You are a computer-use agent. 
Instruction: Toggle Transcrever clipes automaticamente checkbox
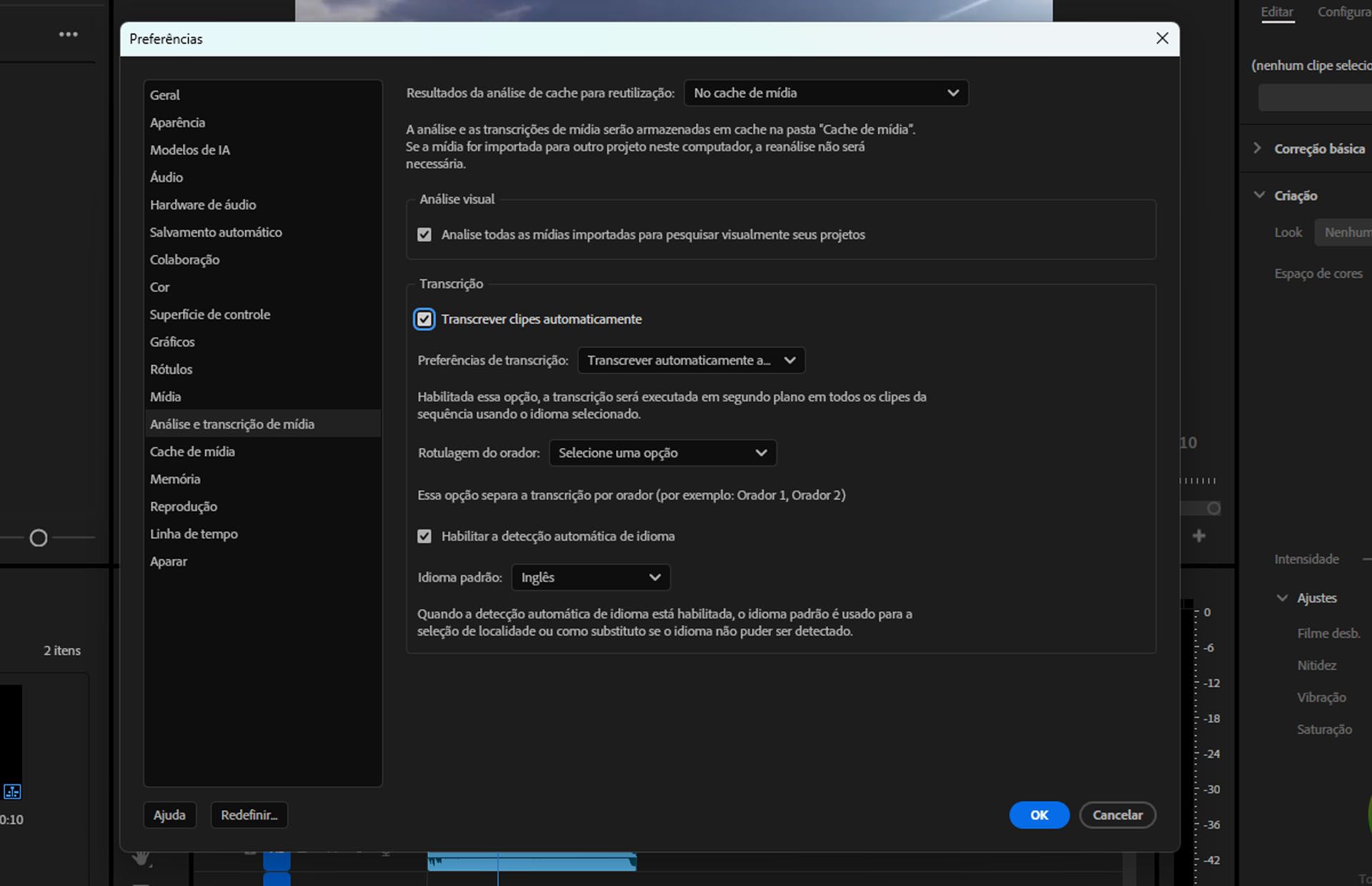424,319
